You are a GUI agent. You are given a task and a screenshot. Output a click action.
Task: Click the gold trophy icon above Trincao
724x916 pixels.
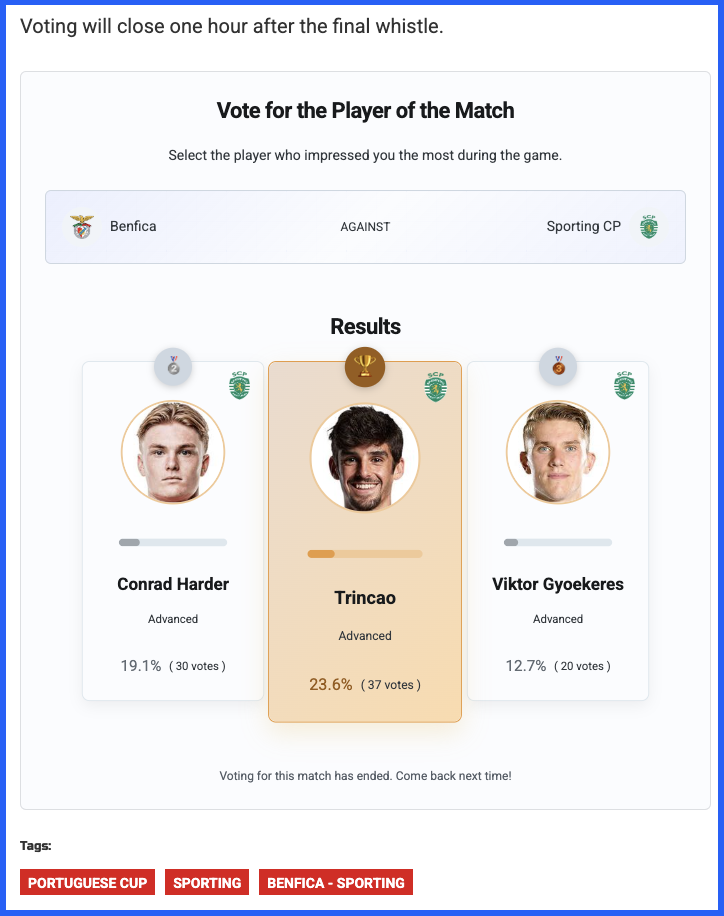coord(365,367)
